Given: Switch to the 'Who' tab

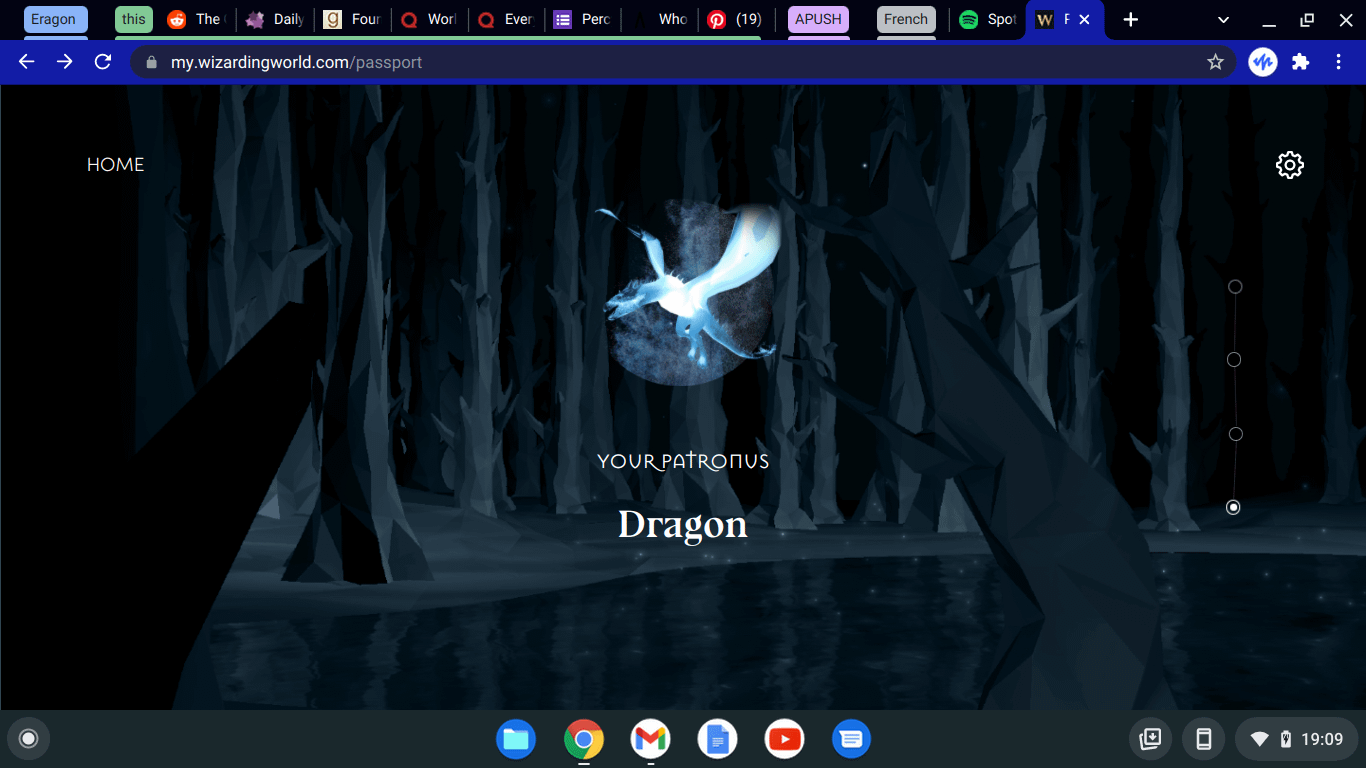Looking at the screenshot, I should point(660,19).
